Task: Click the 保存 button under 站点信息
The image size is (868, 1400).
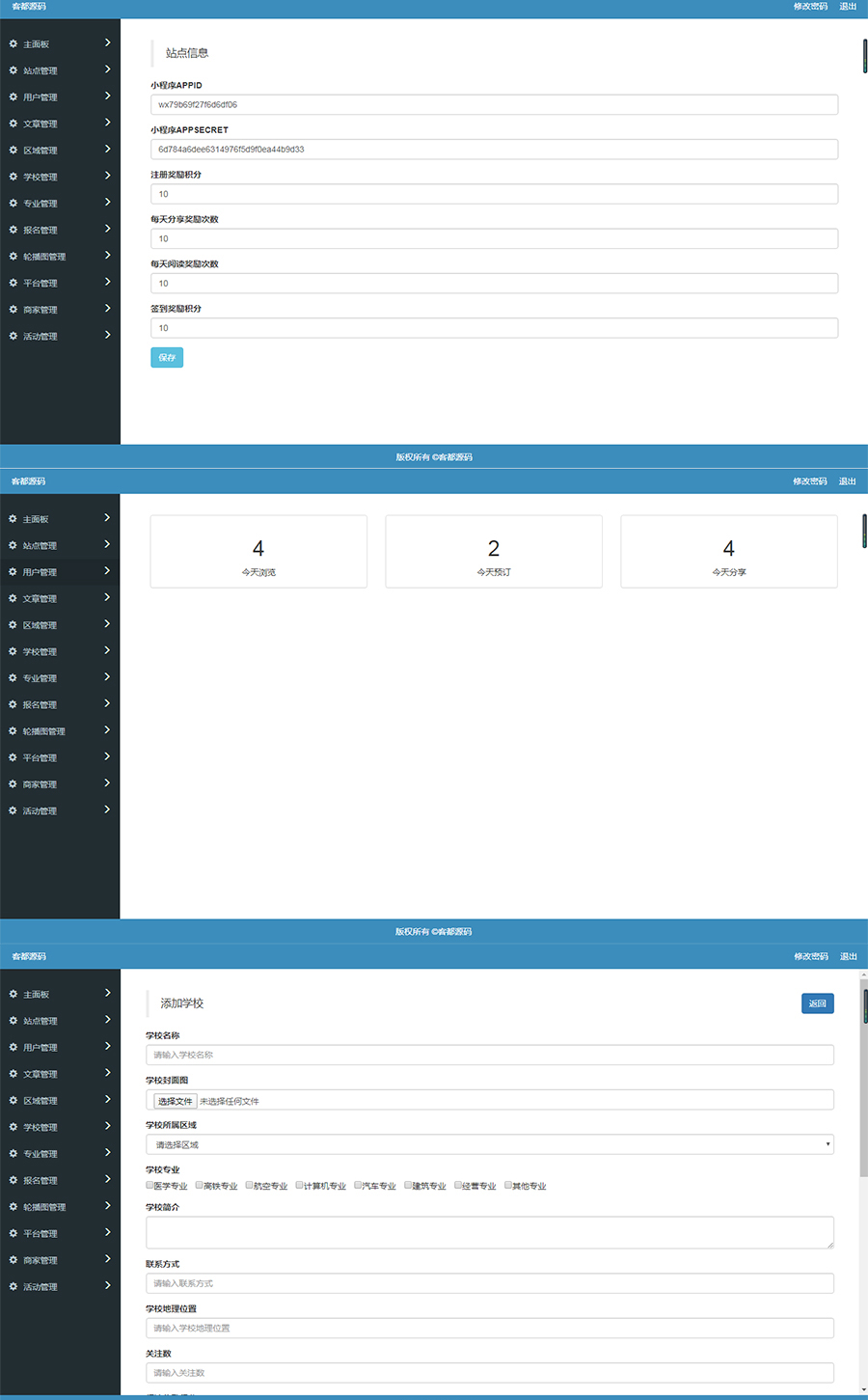Action: 167,358
